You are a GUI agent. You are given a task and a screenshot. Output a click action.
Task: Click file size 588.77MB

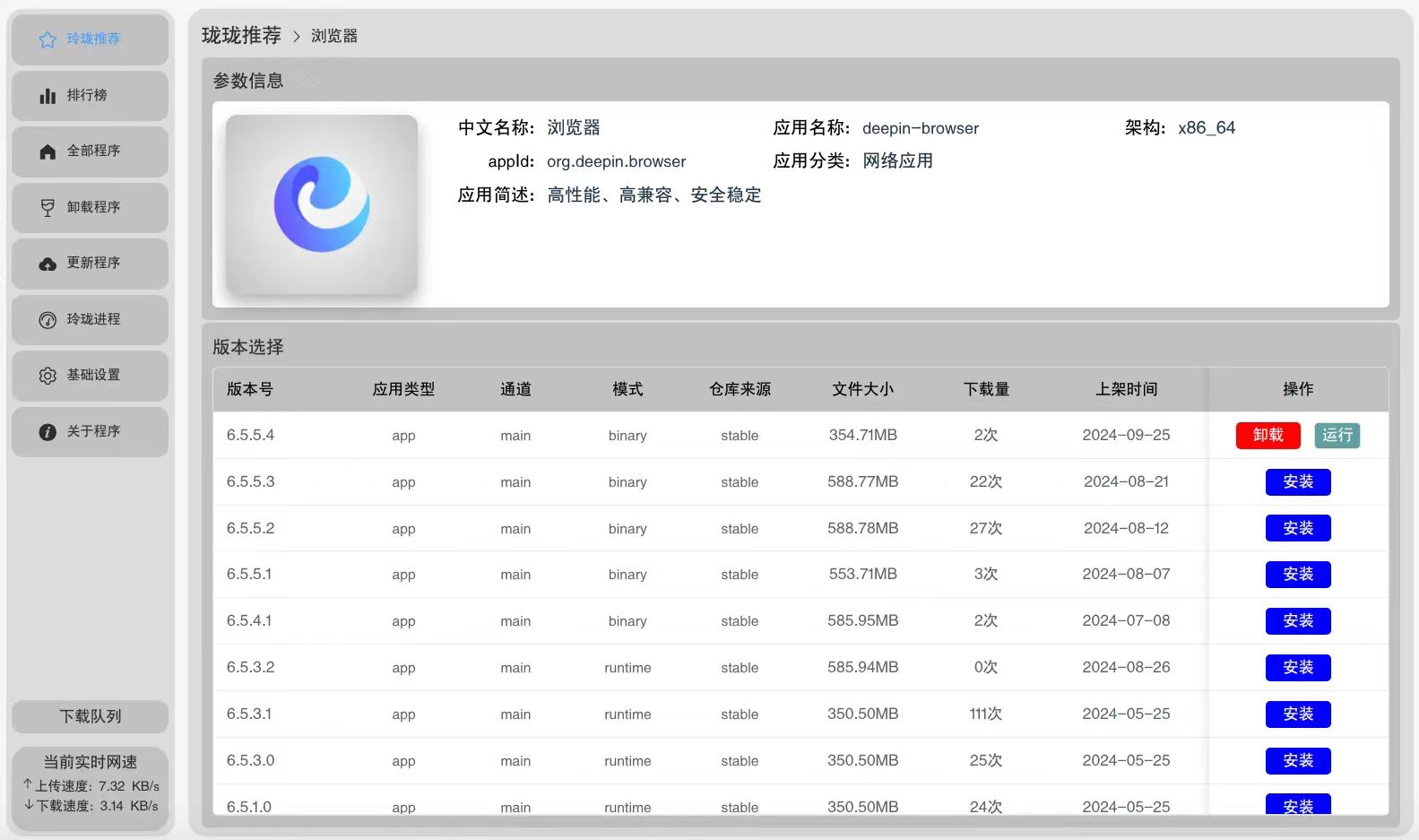(x=862, y=481)
